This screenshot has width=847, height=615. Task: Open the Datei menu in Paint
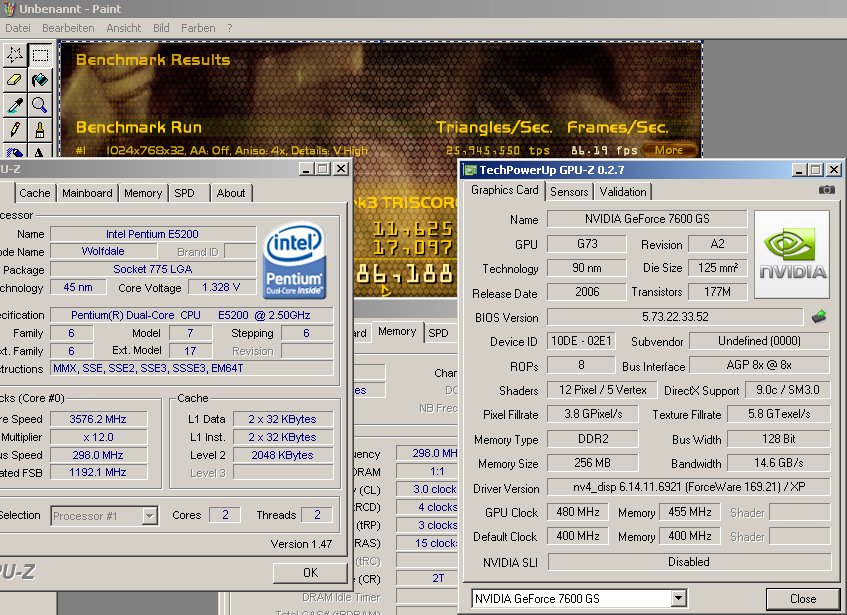18,28
